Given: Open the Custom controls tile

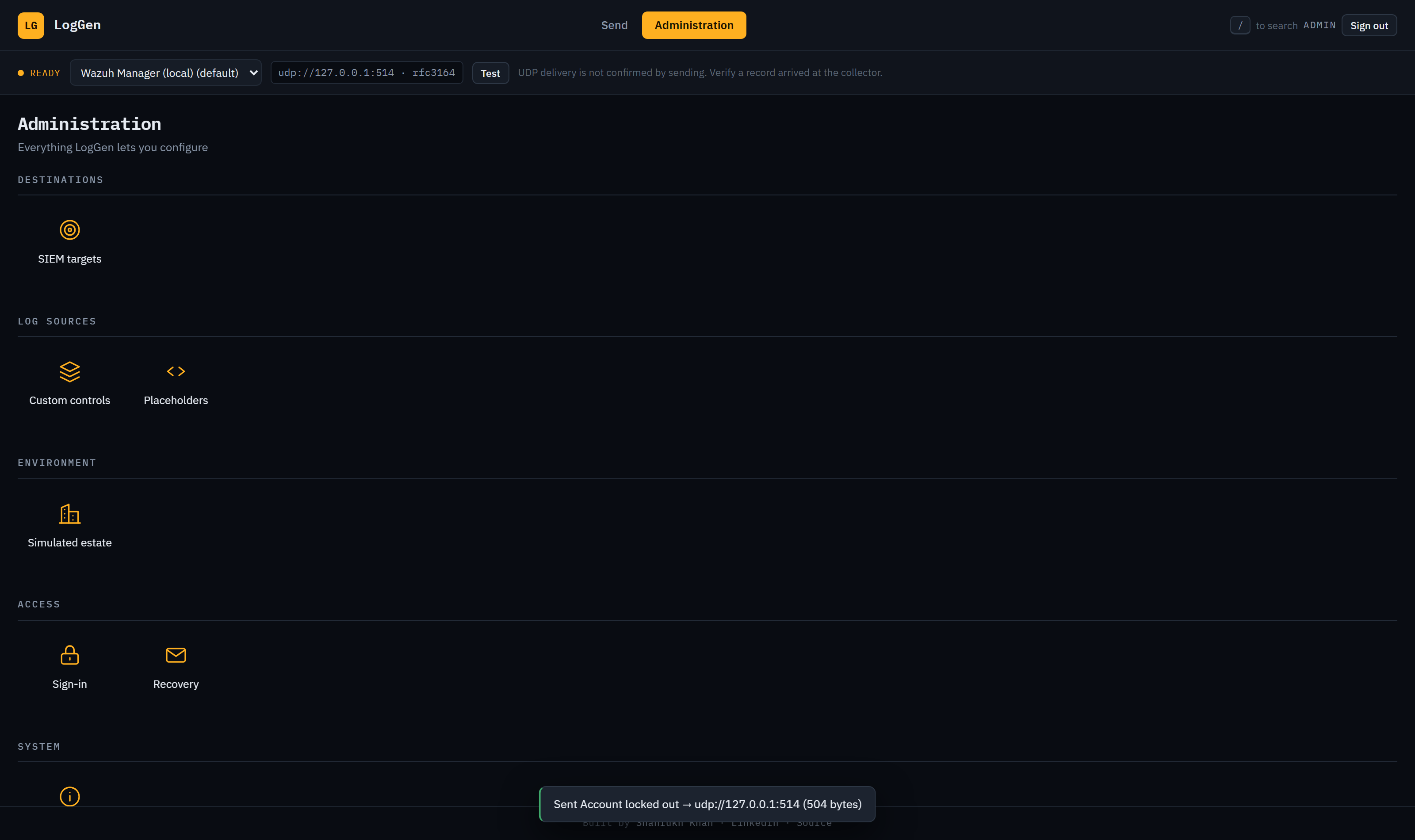Looking at the screenshot, I should (69, 384).
